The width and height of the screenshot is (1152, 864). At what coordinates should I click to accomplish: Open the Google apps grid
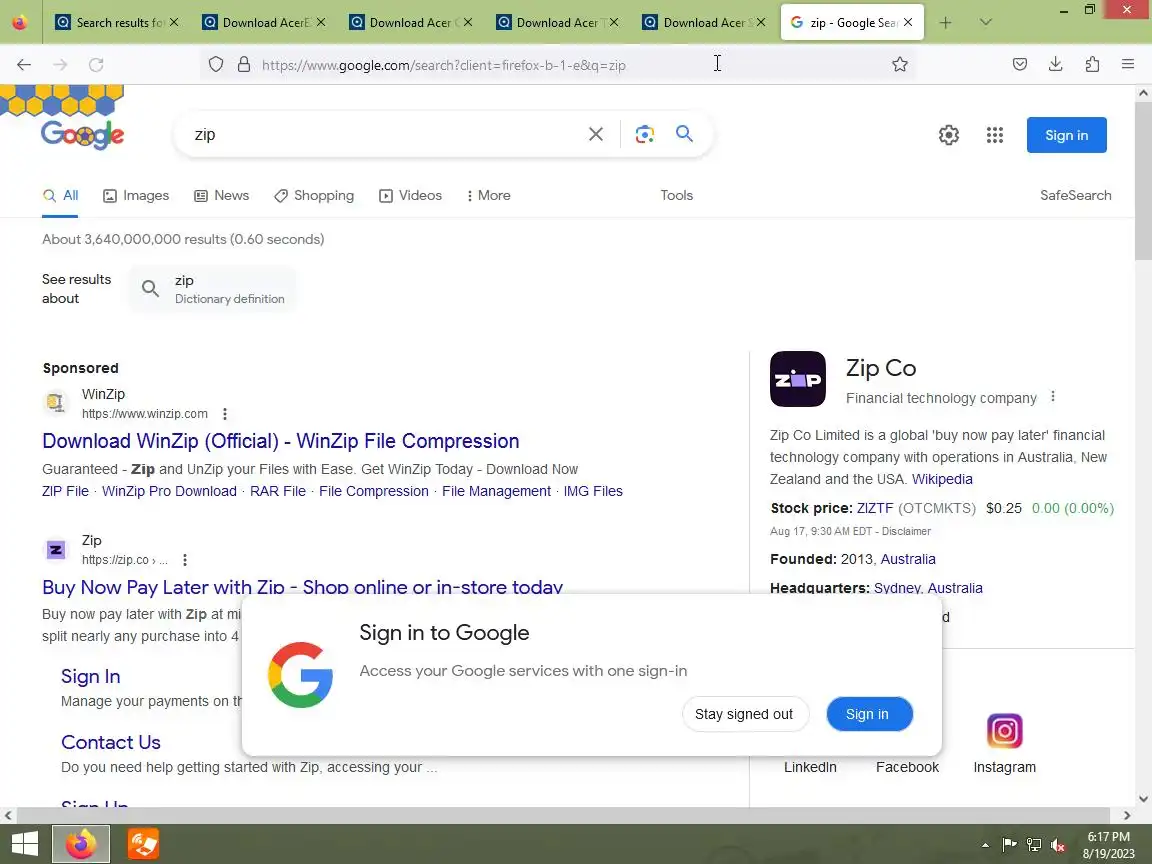995,135
